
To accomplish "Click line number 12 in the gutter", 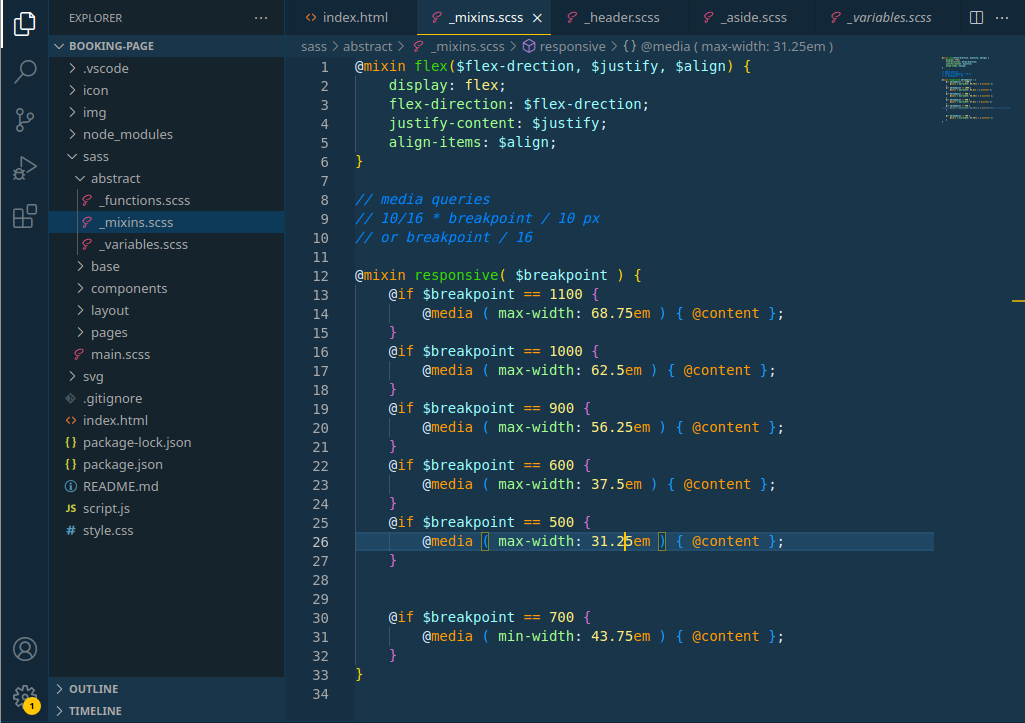I will (320, 276).
